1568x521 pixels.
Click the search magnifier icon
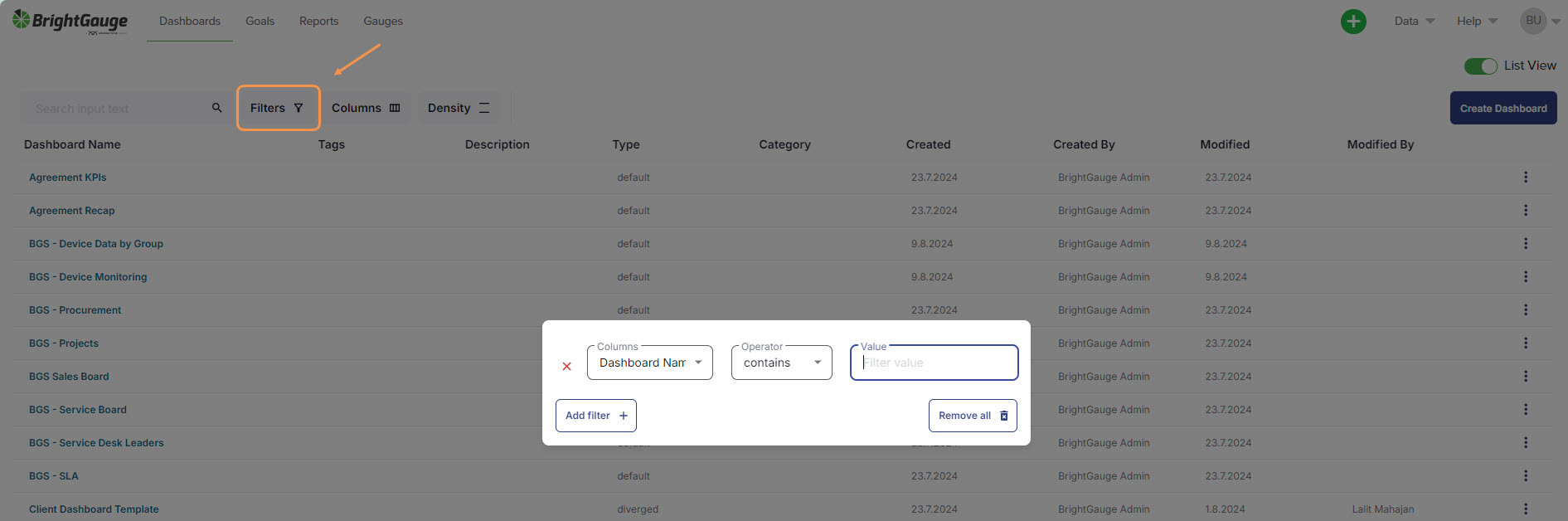coord(217,108)
